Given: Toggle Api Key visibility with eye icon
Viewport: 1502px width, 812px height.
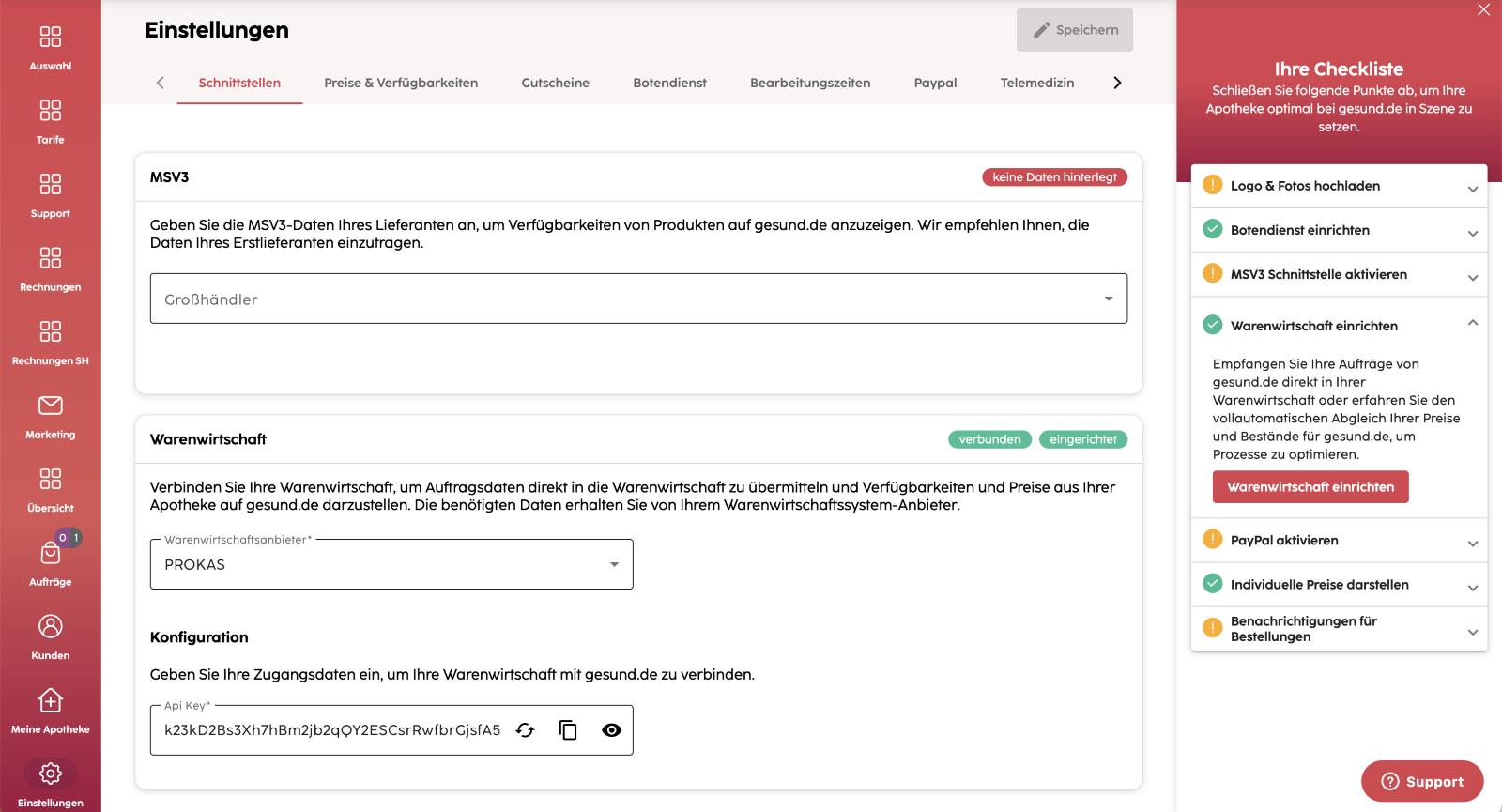Looking at the screenshot, I should 611,730.
